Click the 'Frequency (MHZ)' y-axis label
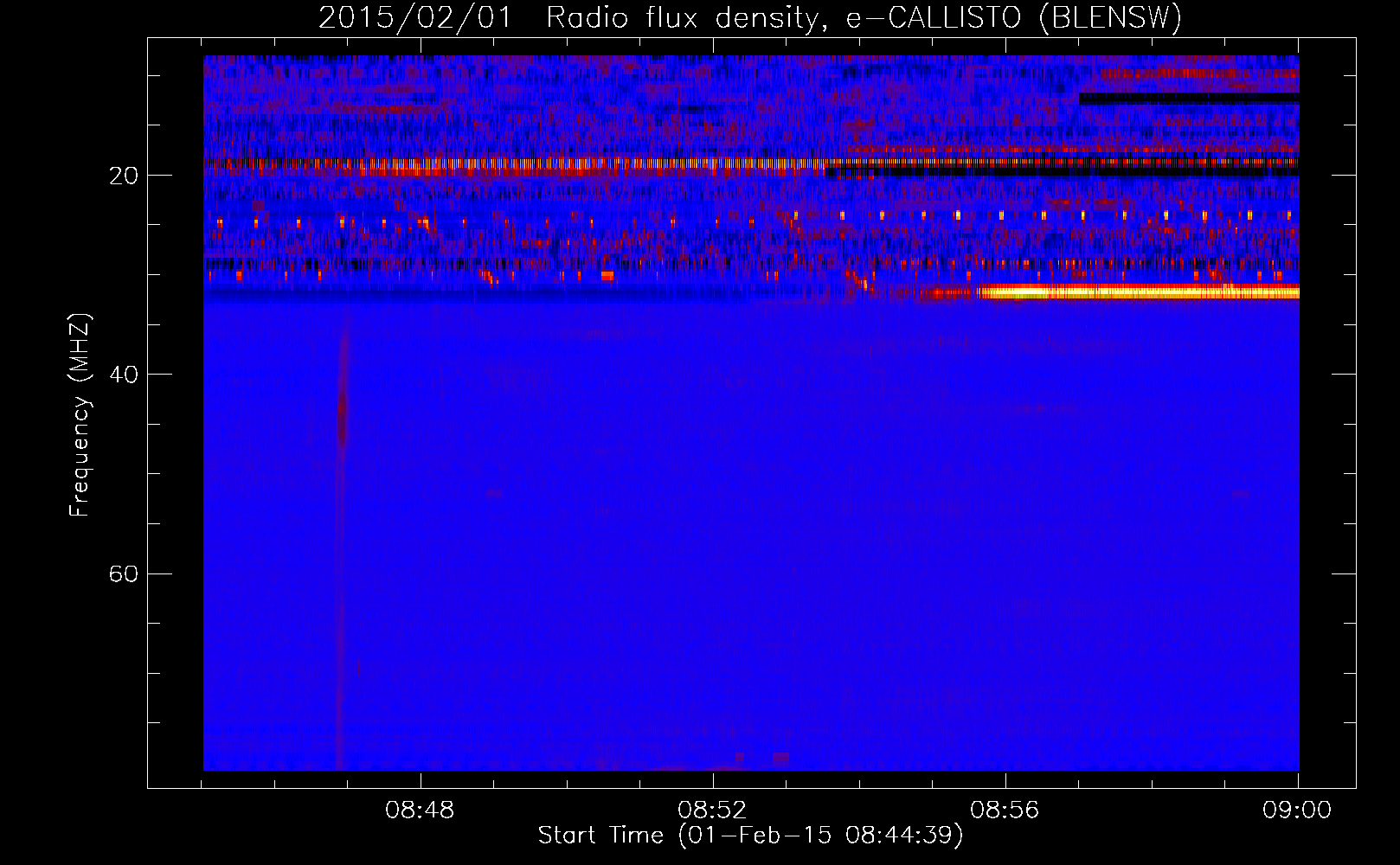This screenshot has height=865, width=1400. click(80, 415)
